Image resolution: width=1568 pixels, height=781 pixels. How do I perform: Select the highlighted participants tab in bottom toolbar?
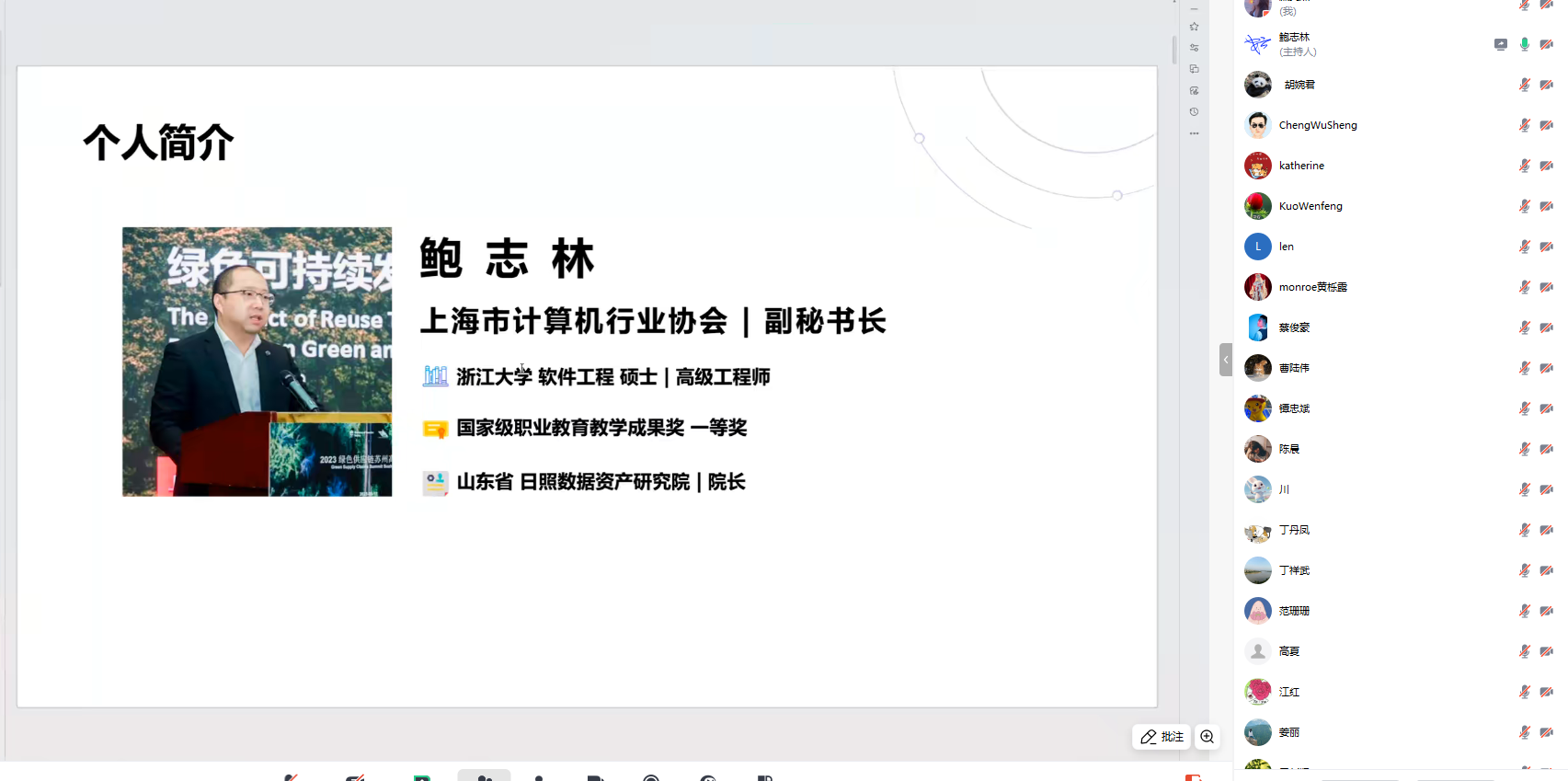click(x=484, y=775)
